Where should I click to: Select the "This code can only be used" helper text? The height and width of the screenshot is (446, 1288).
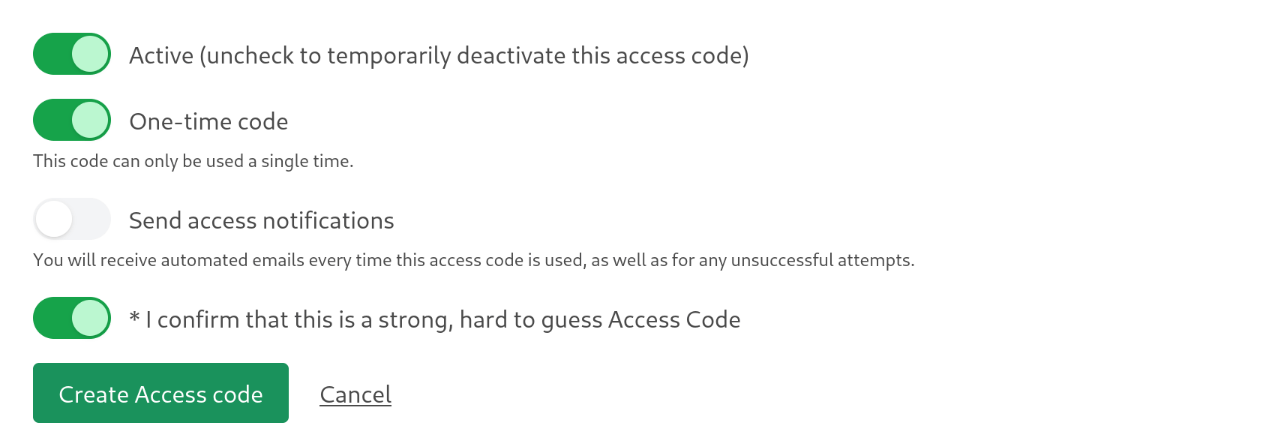tap(193, 160)
